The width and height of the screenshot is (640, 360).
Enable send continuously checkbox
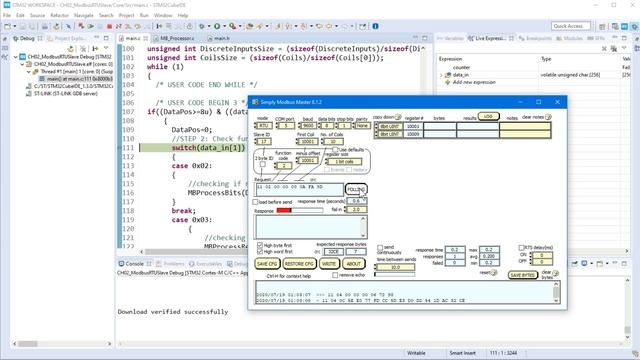pos(380,248)
